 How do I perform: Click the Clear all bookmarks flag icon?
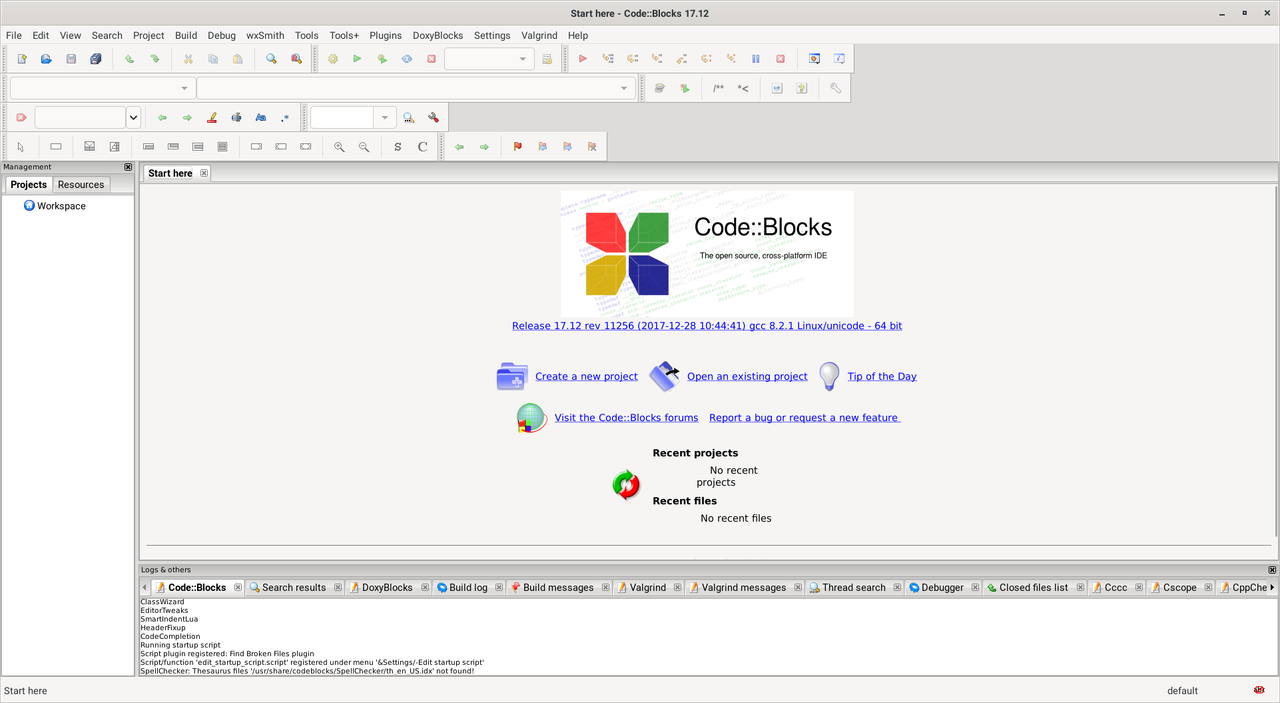tap(592, 147)
